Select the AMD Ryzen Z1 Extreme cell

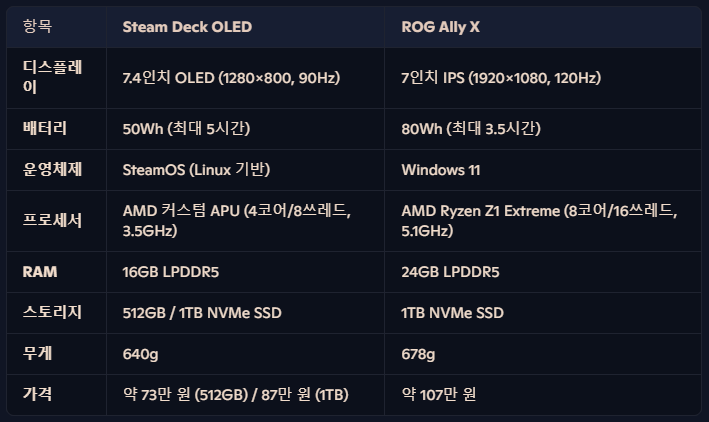[x=539, y=221]
